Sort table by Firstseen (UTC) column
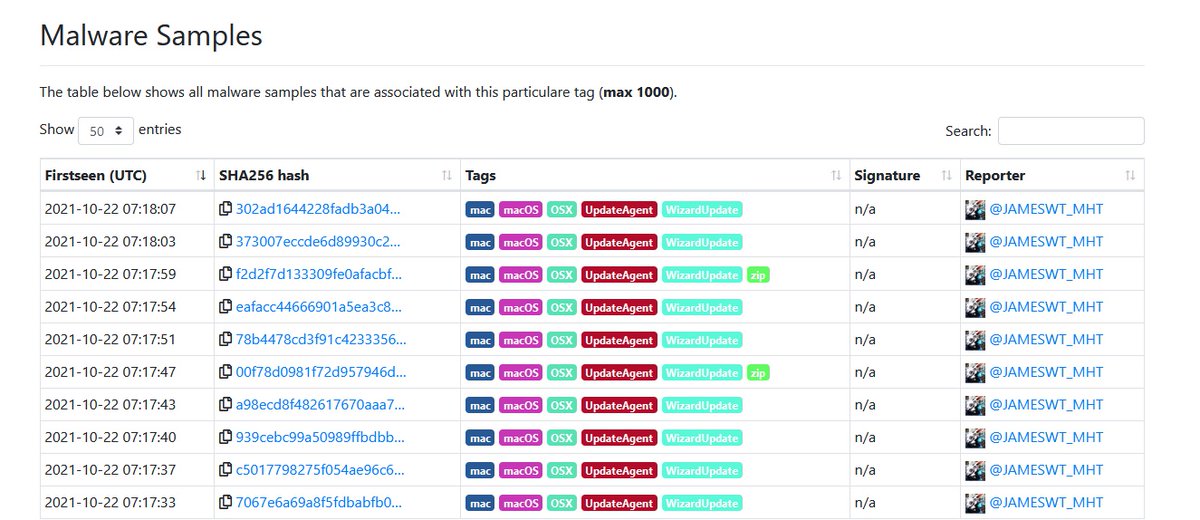 tap(126, 175)
